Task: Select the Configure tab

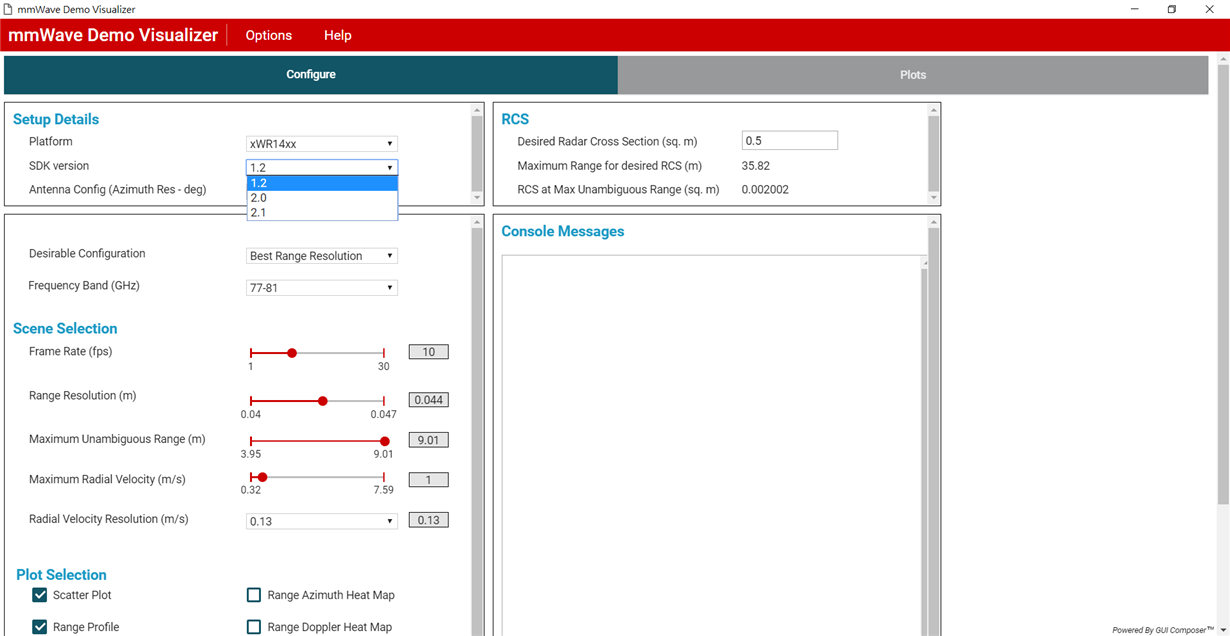Action: (x=311, y=75)
